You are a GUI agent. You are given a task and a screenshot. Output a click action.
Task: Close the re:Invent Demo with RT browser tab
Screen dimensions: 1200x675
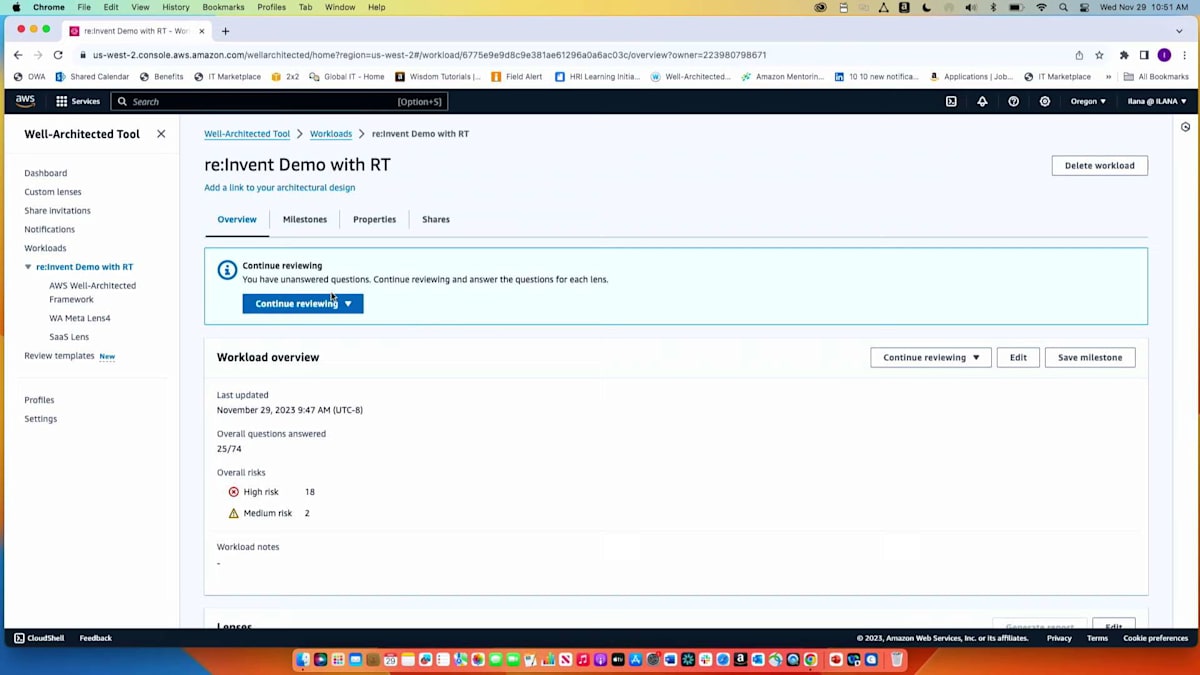202,31
